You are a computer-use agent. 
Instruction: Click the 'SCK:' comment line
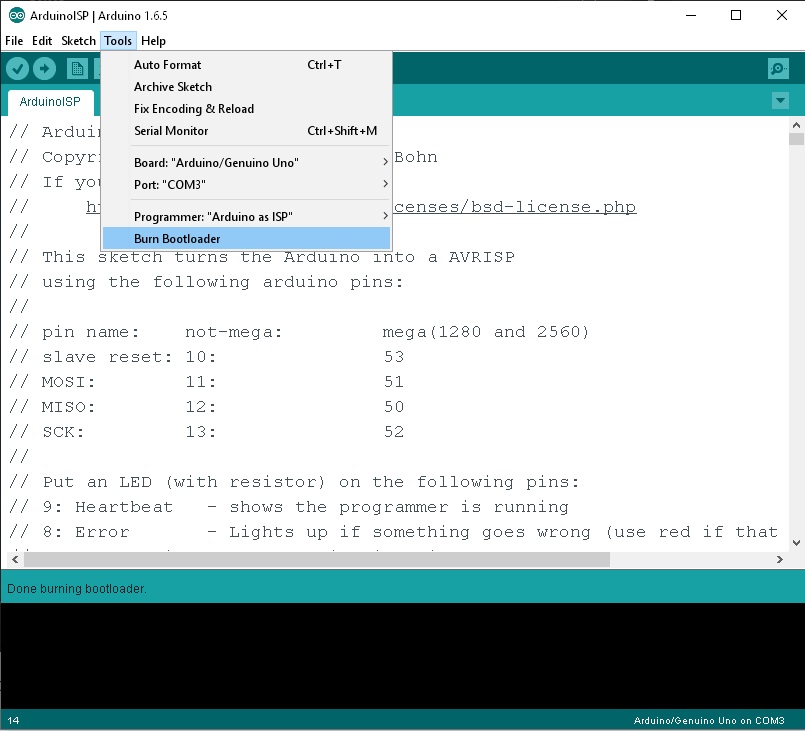tap(206, 432)
